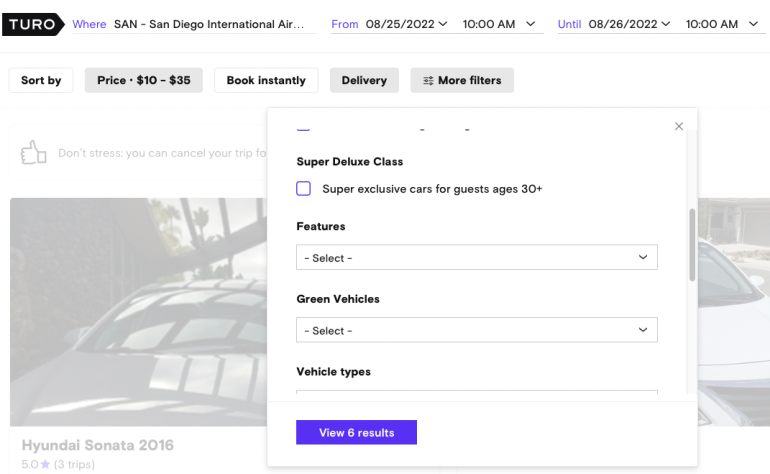The height and width of the screenshot is (474, 770).
Task: Click the filter panel scrollbar
Action: [691, 244]
